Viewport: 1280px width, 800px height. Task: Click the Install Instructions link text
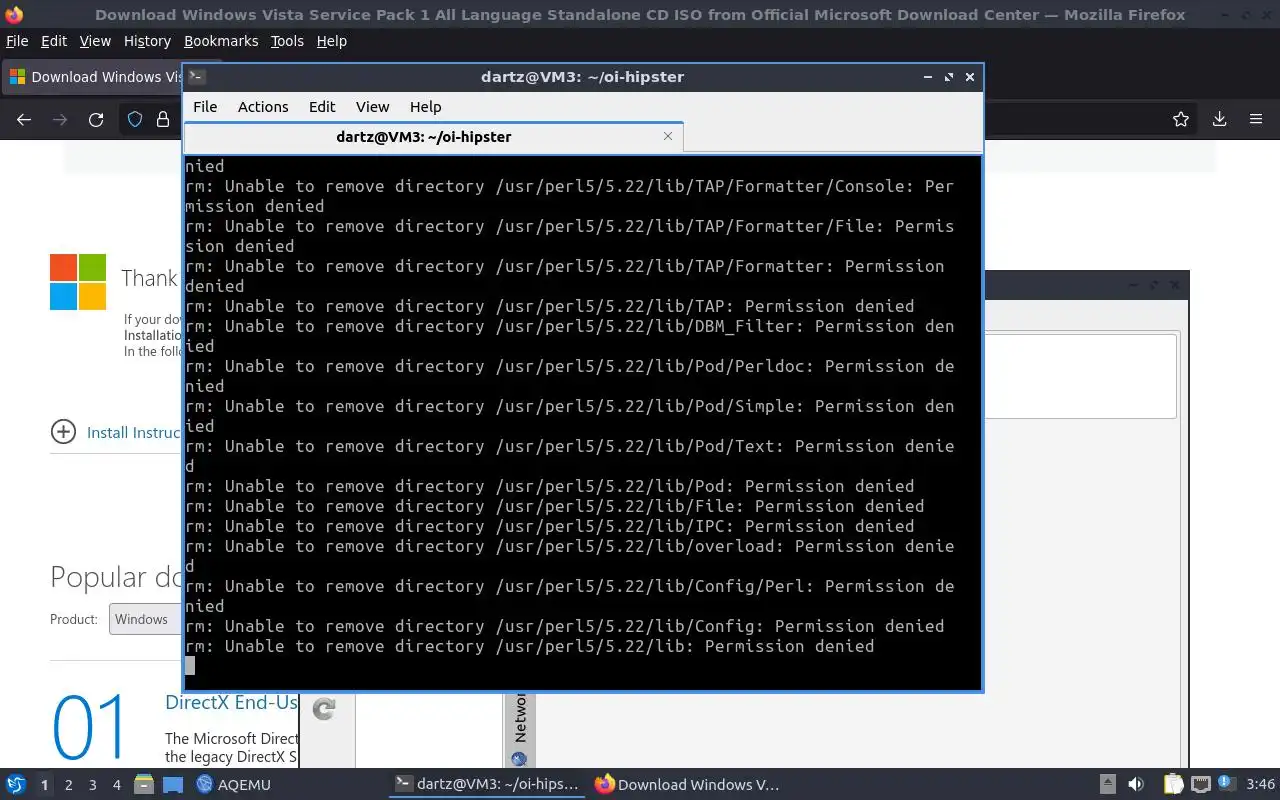click(x=133, y=433)
